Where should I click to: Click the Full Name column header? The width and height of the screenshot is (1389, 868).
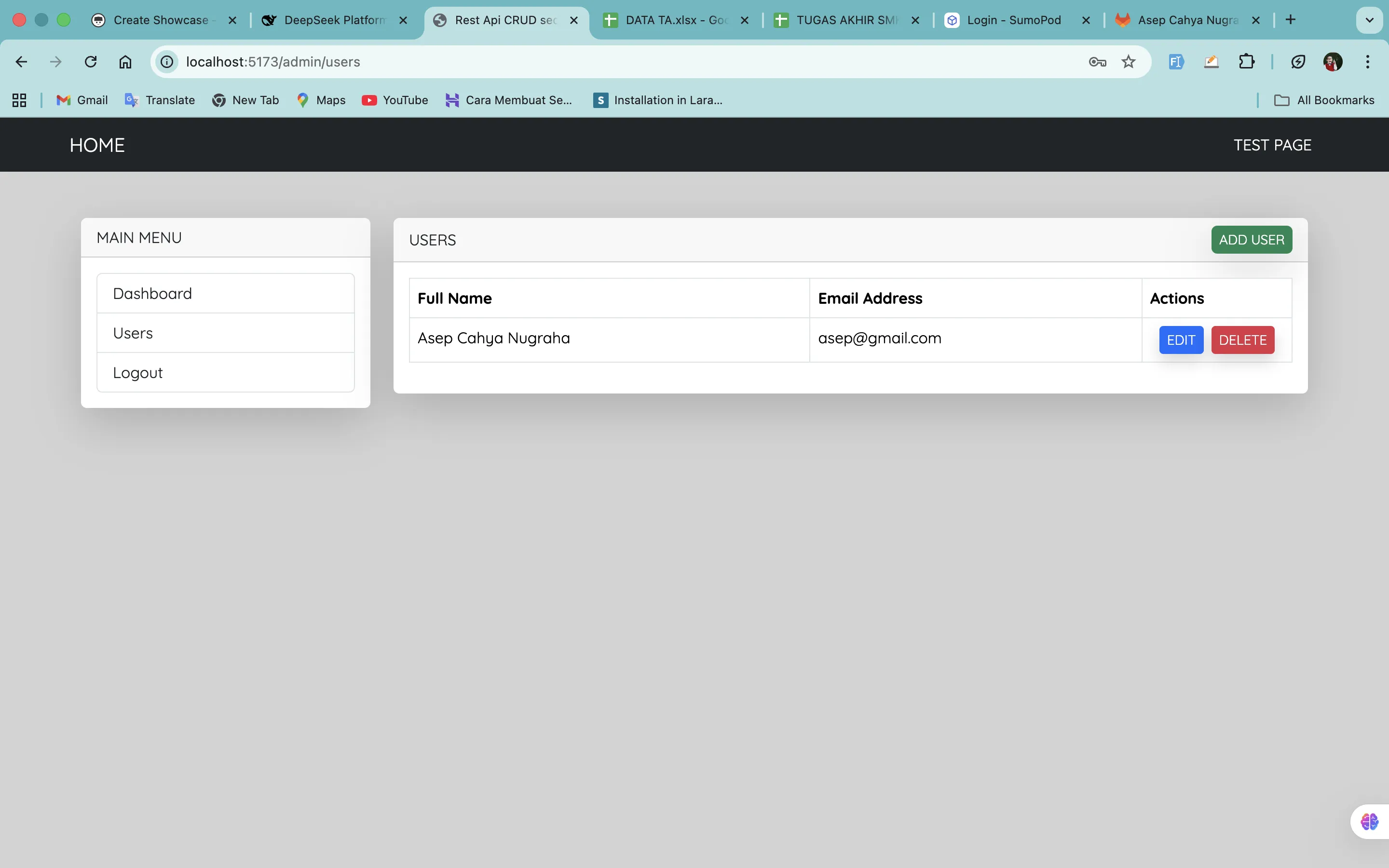pos(610,298)
